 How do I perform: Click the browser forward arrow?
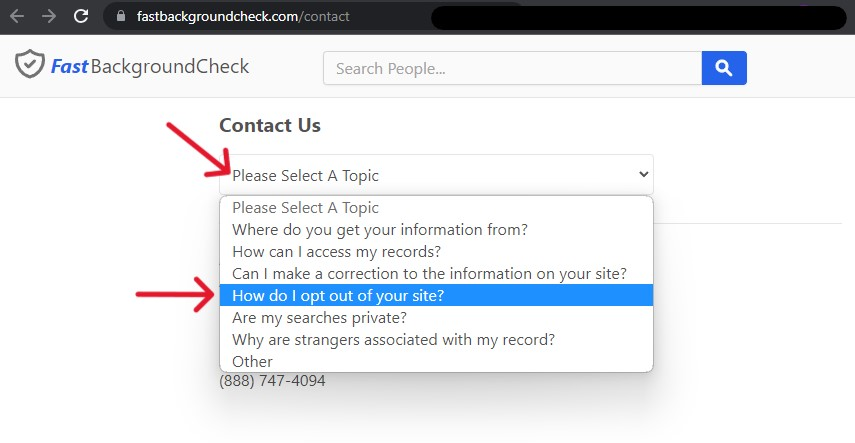49,16
